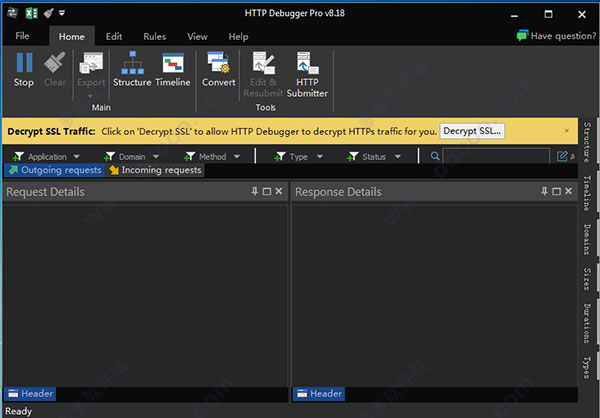Click the Stop capture button
The height and width of the screenshot is (418, 600).
[24, 69]
